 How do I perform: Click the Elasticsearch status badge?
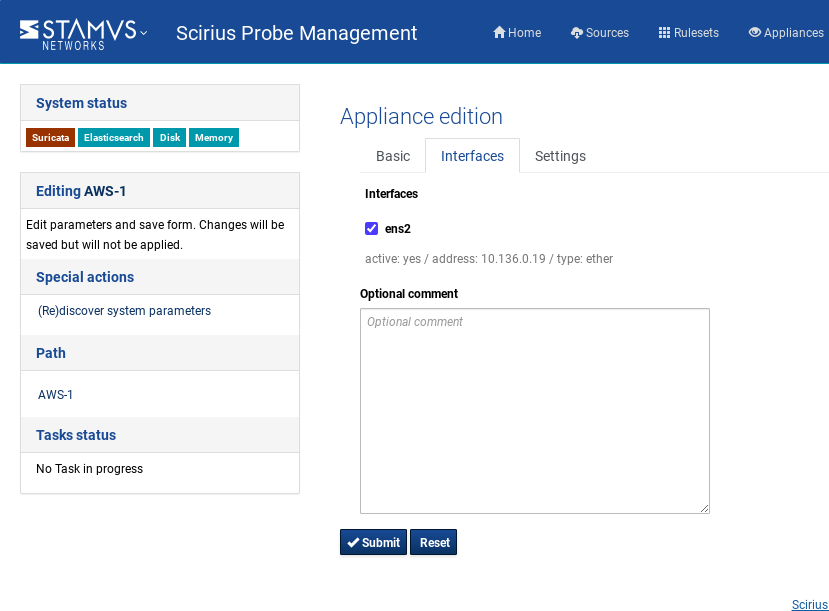pos(114,138)
